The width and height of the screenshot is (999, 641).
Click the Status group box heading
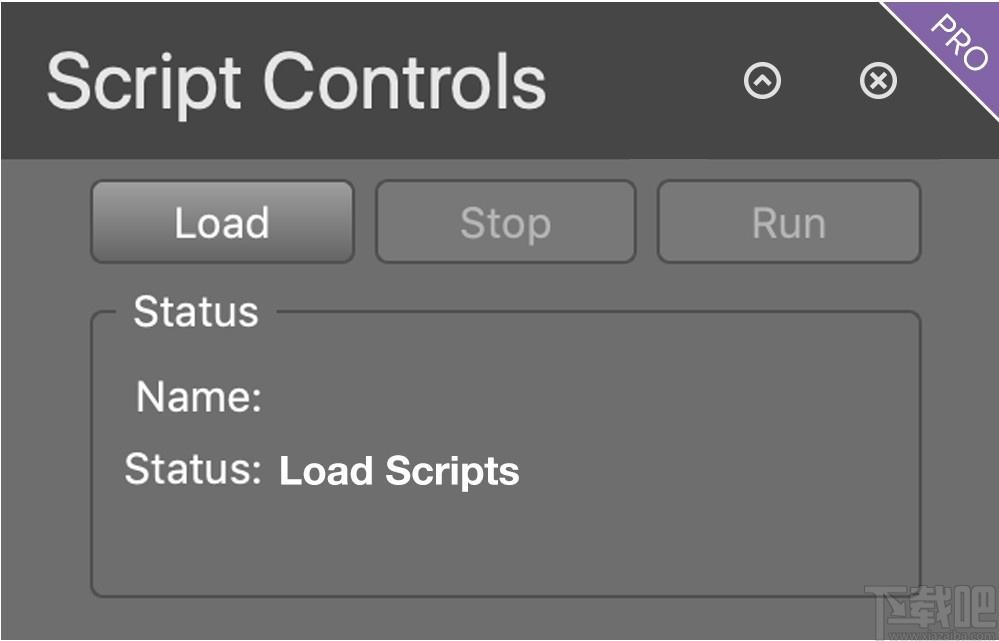point(196,312)
